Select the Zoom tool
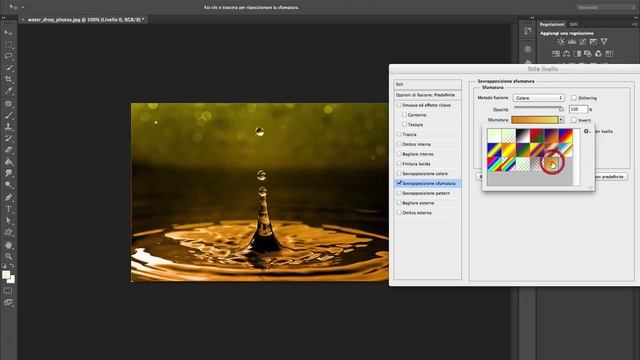 tap(9, 256)
